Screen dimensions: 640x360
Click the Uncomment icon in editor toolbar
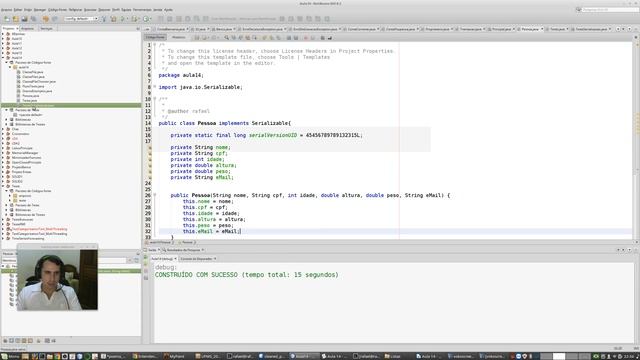(x=329, y=38)
